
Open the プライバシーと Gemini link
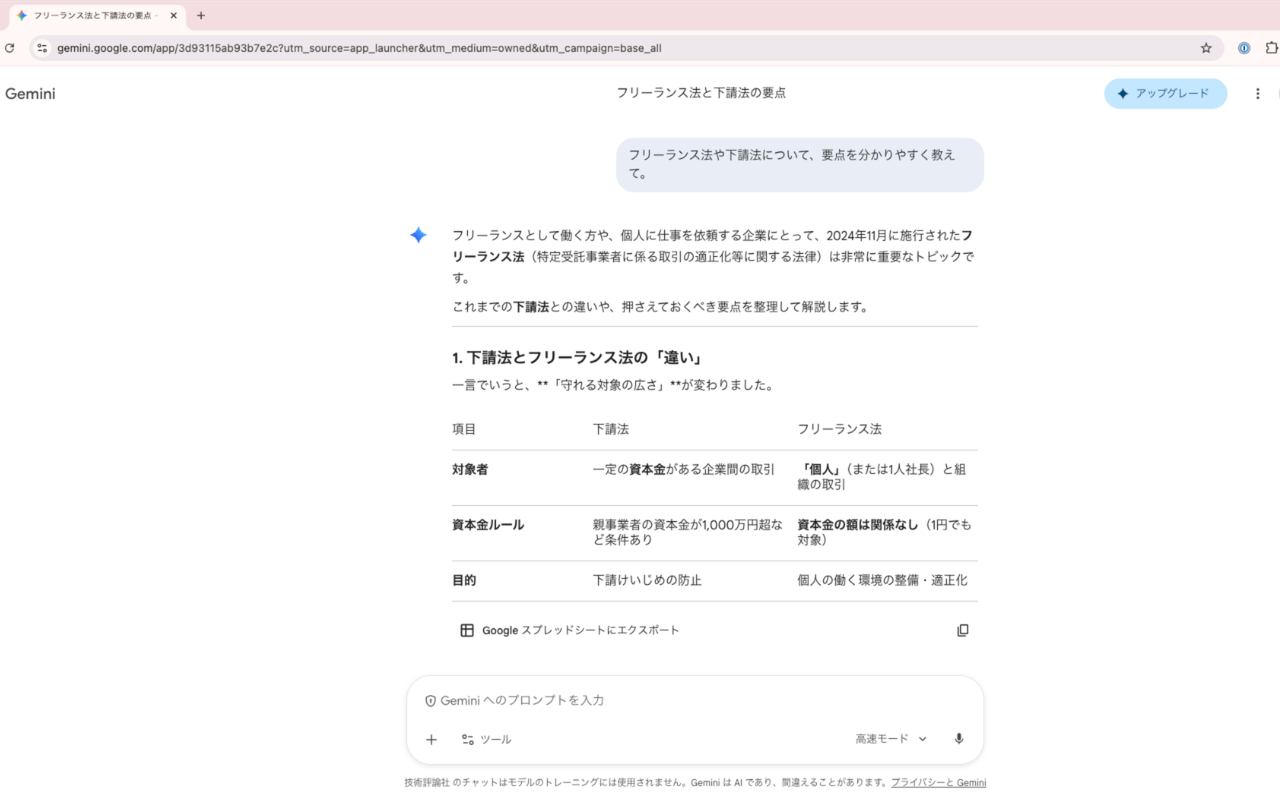938,783
